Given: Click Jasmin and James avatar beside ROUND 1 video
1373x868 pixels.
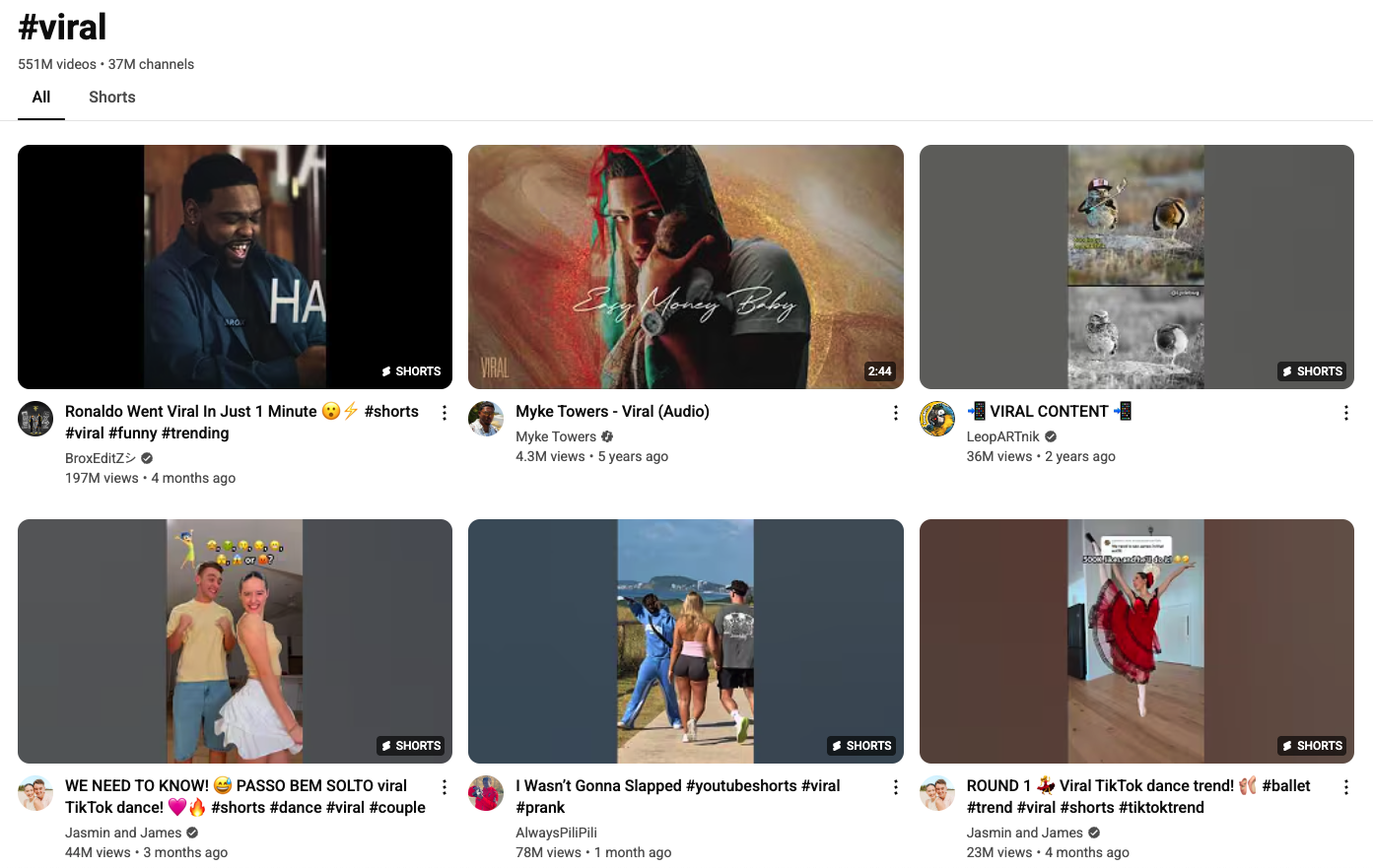Looking at the screenshot, I should click(937, 793).
